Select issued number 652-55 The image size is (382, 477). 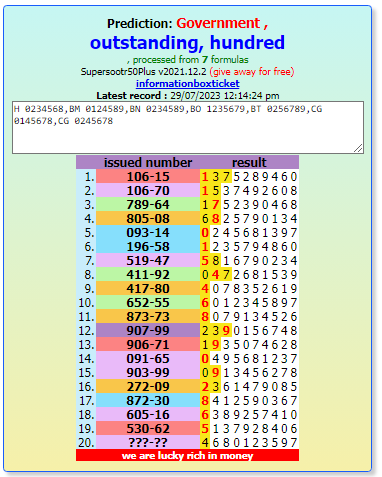[x=148, y=302]
